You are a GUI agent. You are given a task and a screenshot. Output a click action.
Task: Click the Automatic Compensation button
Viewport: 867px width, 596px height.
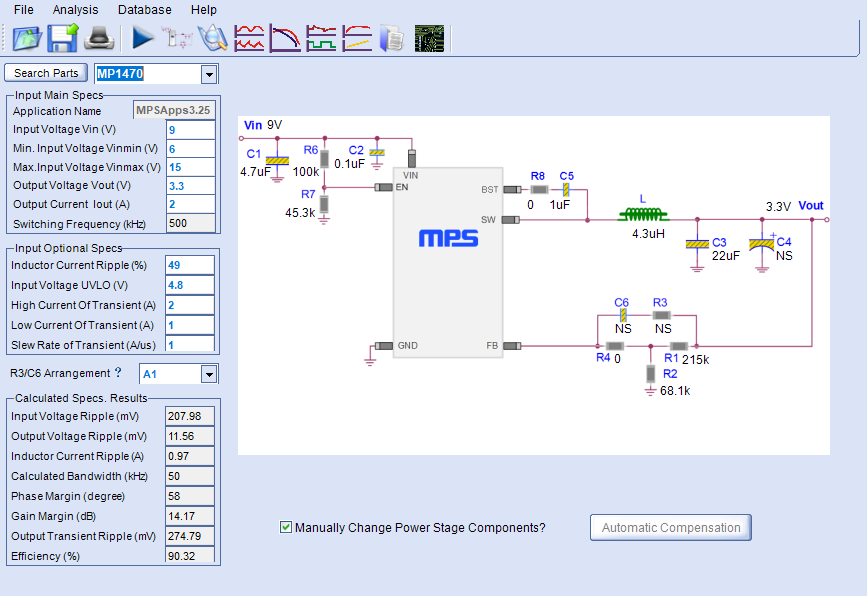click(x=669, y=527)
